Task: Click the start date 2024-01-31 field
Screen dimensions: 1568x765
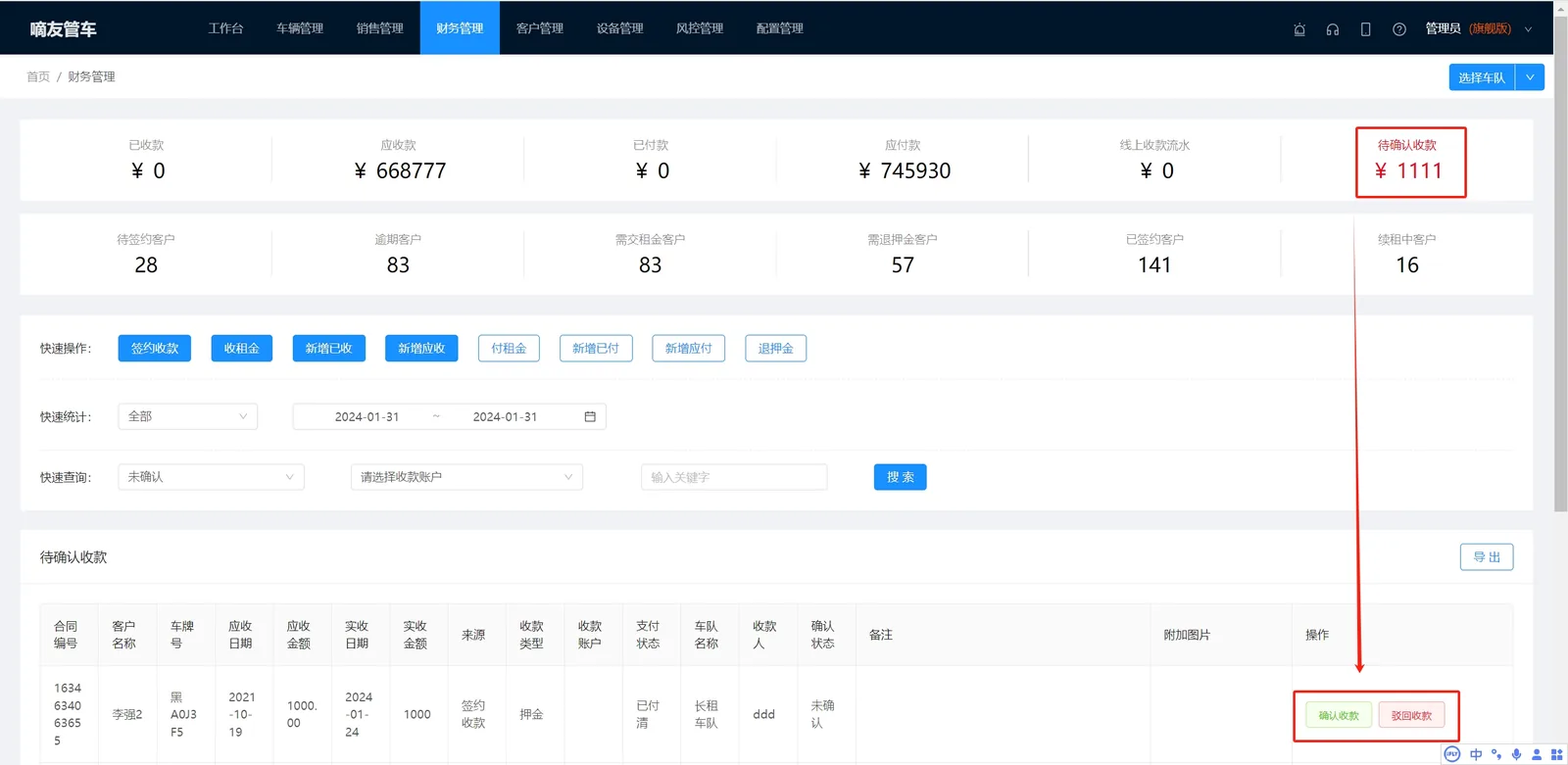Action: coord(367,416)
